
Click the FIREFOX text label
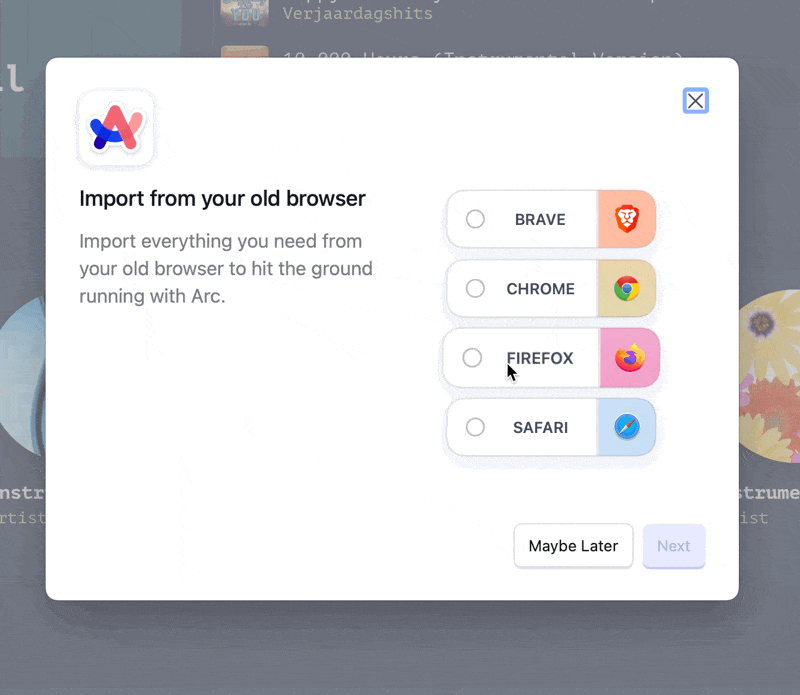(540, 358)
